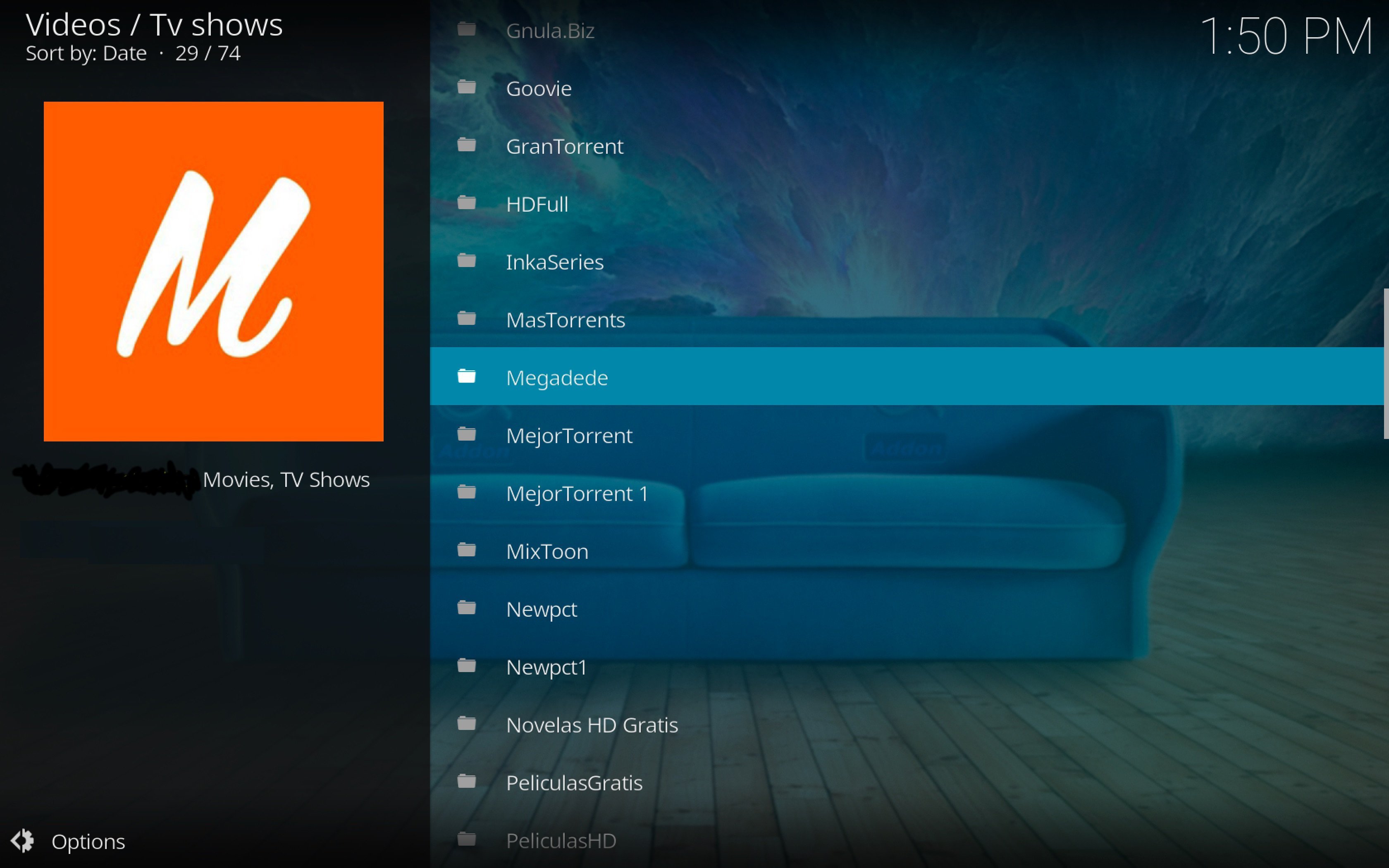Click the folder icon beside HDFull

(467, 203)
